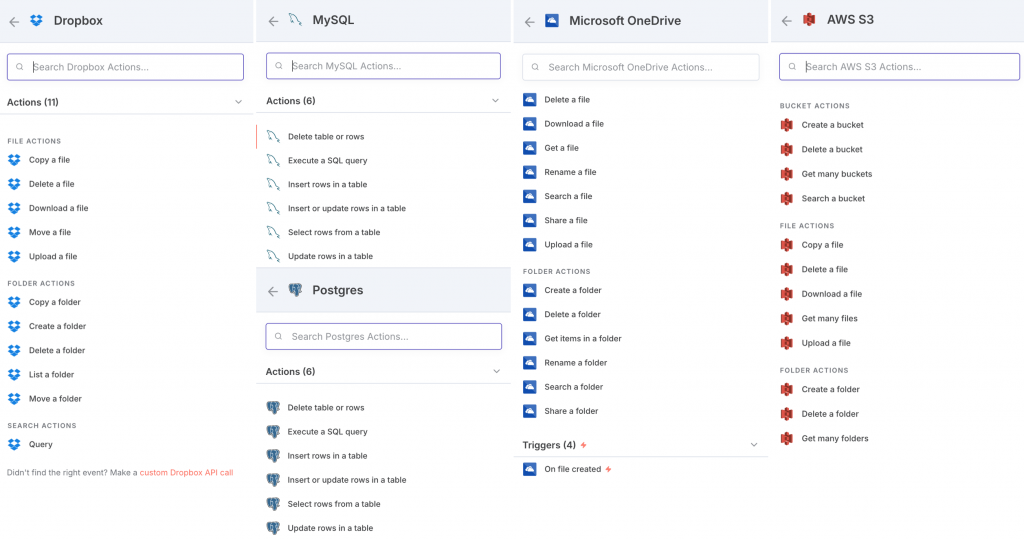Image resolution: width=1024 pixels, height=539 pixels.
Task: Click the Dropbox icon beside Create a folder
Action: 14,326
